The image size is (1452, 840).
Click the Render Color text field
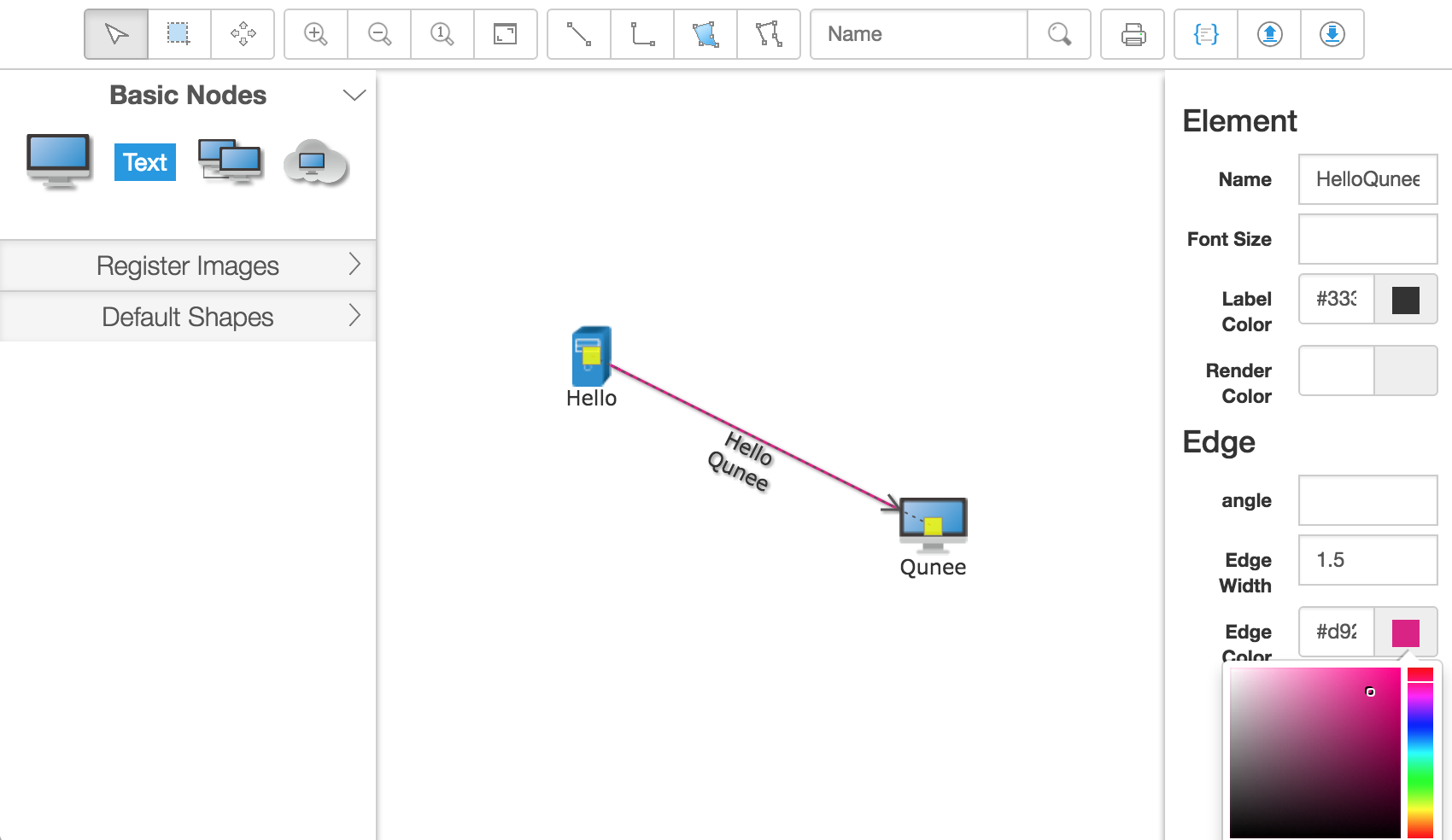click(1337, 370)
